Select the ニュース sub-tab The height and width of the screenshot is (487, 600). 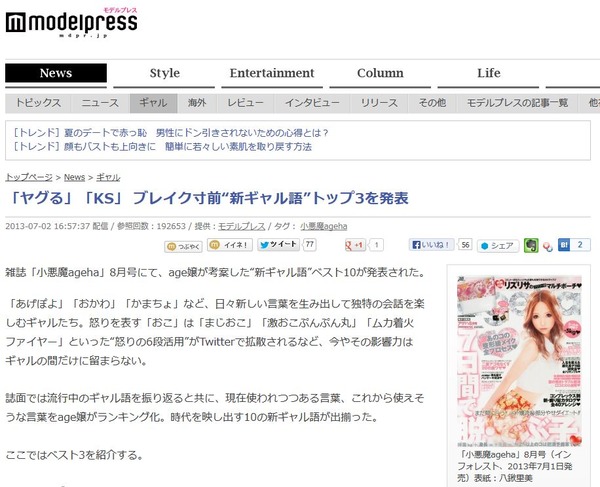pos(100,103)
